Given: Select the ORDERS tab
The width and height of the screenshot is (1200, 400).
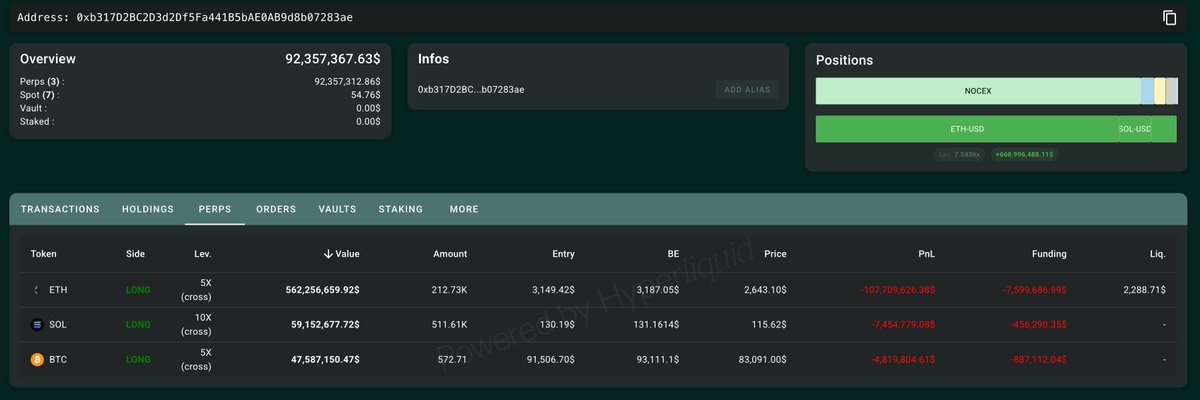Looking at the screenshot, I should (276, 209).
